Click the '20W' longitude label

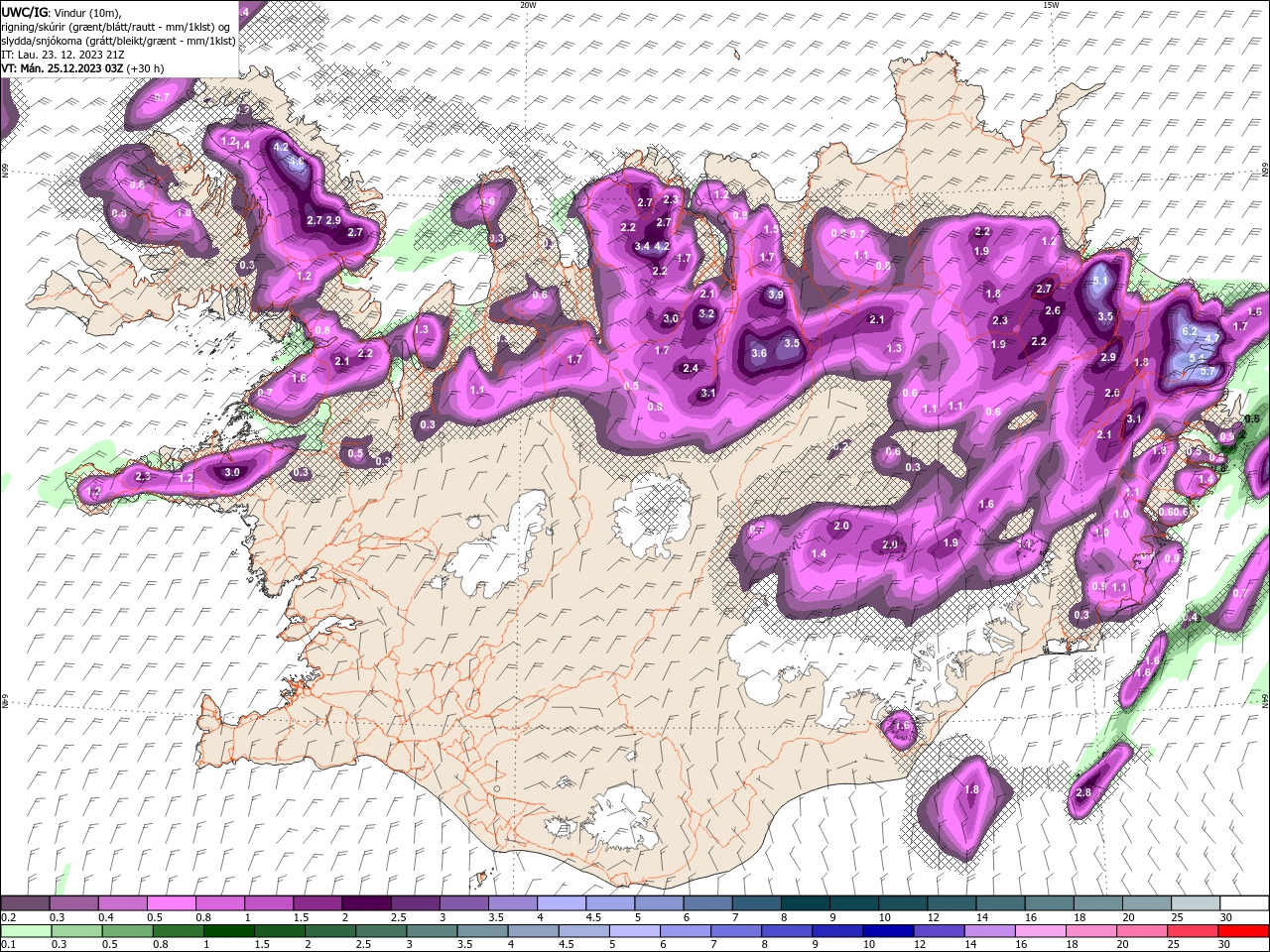coord(528,5)
